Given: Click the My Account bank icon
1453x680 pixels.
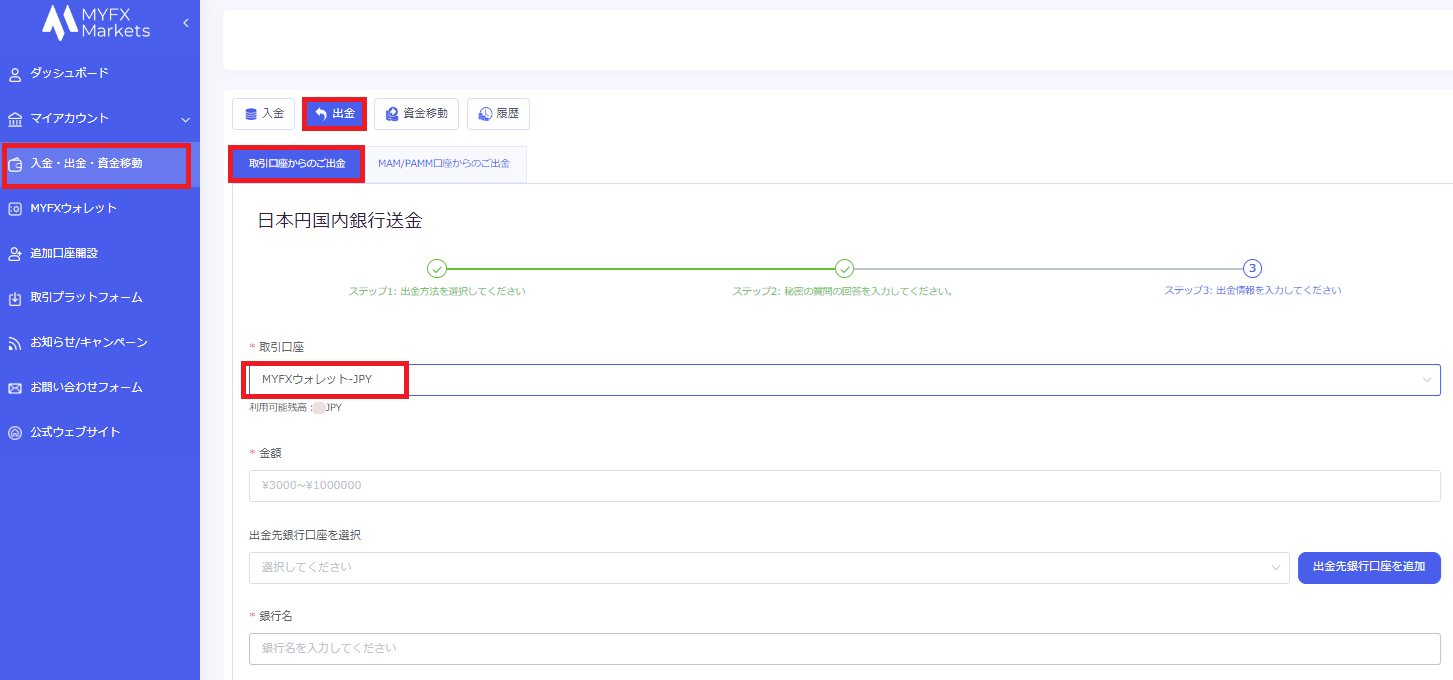Looking at the screenshot, I should (15, 119).
